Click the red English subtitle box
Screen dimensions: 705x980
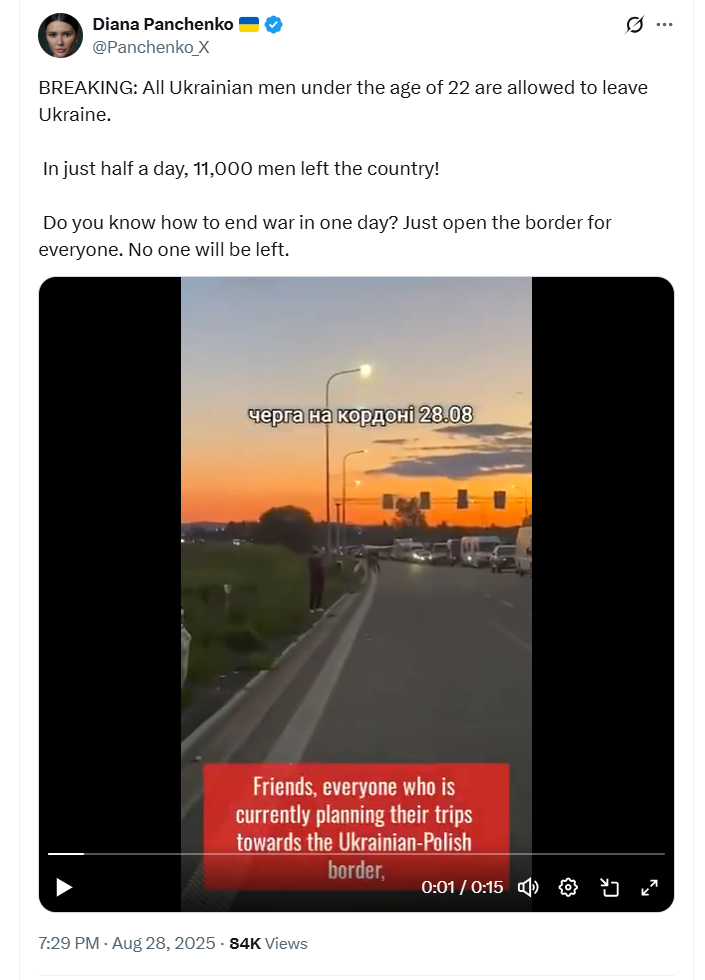[x=356, y=826]
